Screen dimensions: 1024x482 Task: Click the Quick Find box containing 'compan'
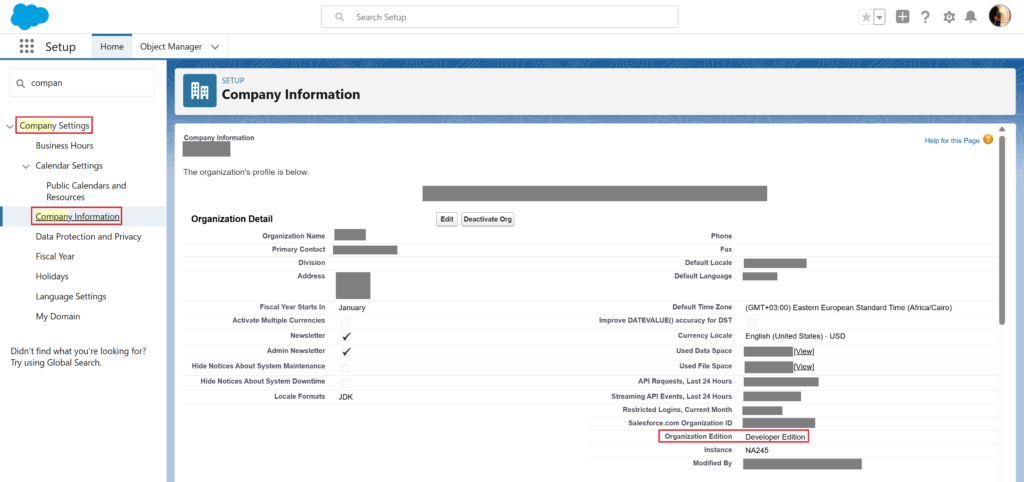[x=82, y=83]
